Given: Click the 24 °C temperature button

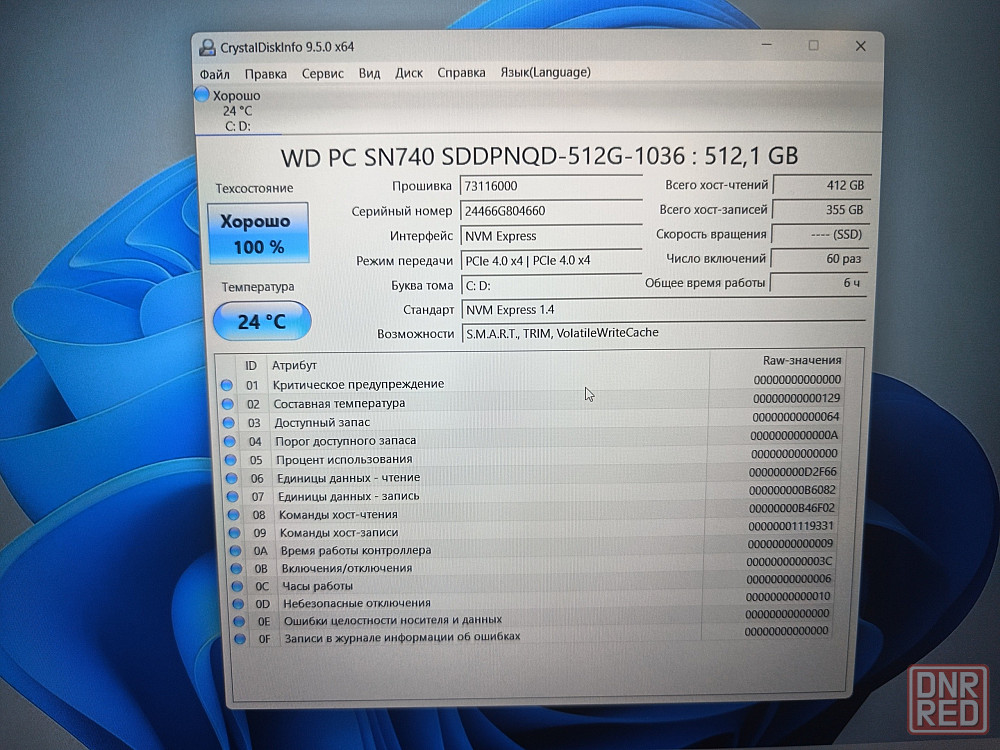Looking at the screenshot, I should 262,322.
